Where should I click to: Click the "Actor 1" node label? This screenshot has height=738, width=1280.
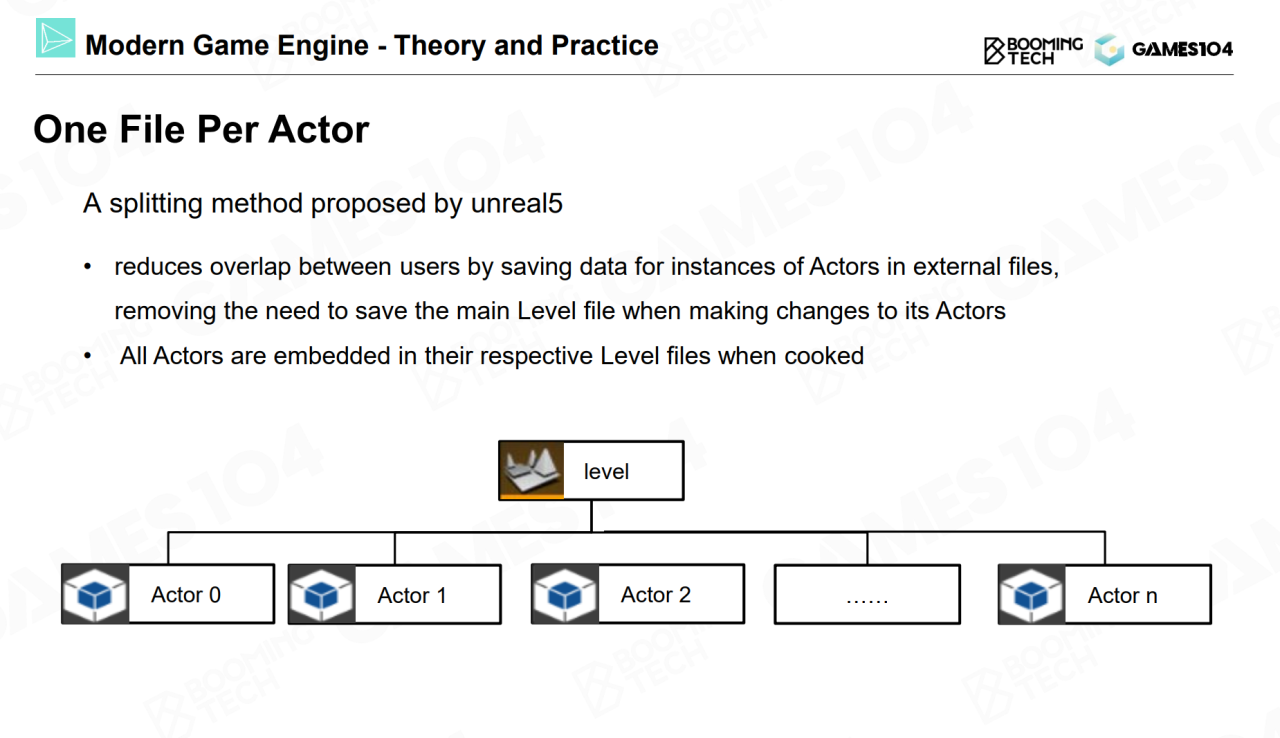pyautogui.click(x=412, y=596)
